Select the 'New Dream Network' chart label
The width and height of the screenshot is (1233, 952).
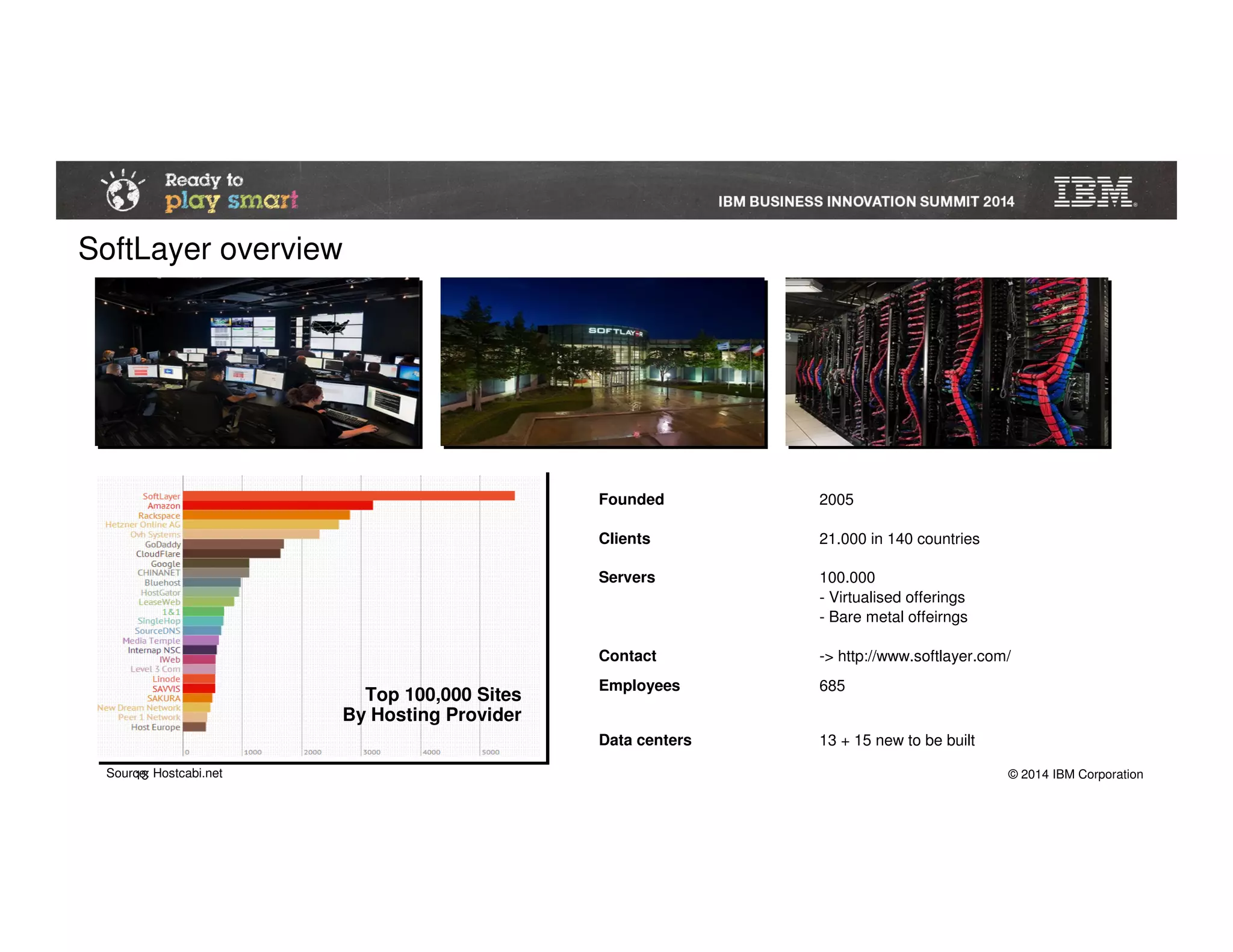139,708
